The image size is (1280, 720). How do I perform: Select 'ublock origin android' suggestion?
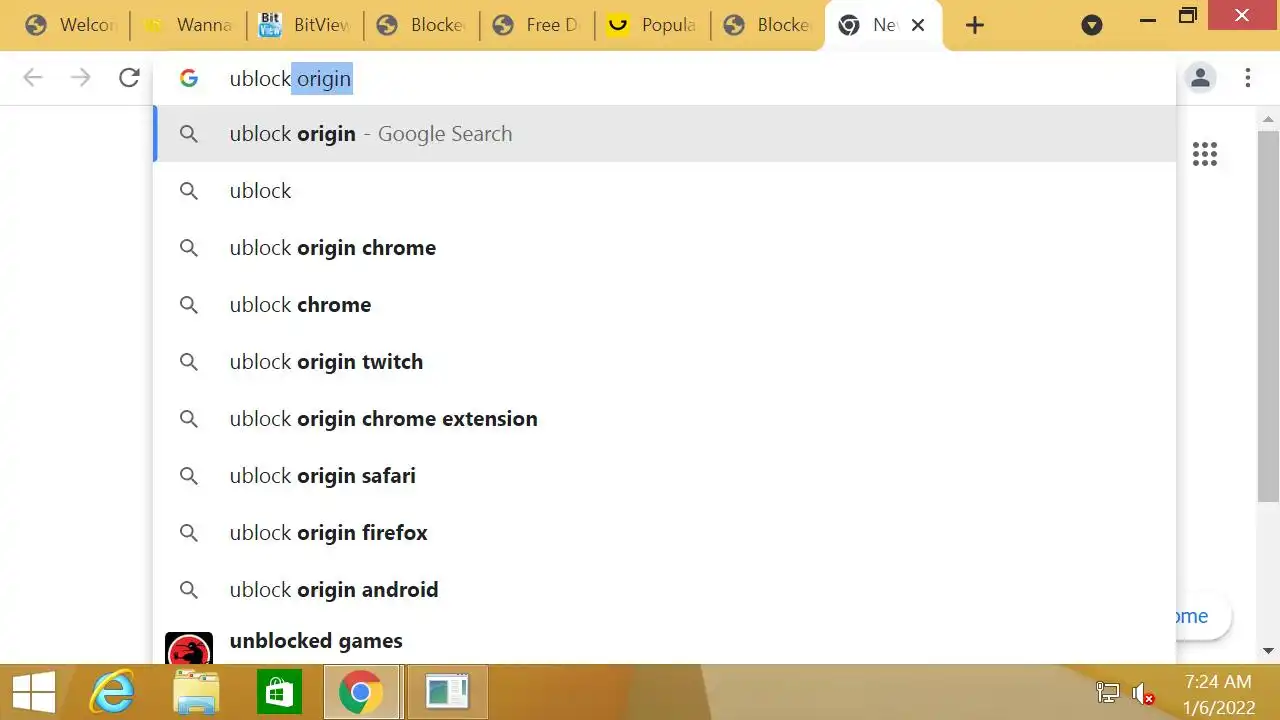coord(665,590)
